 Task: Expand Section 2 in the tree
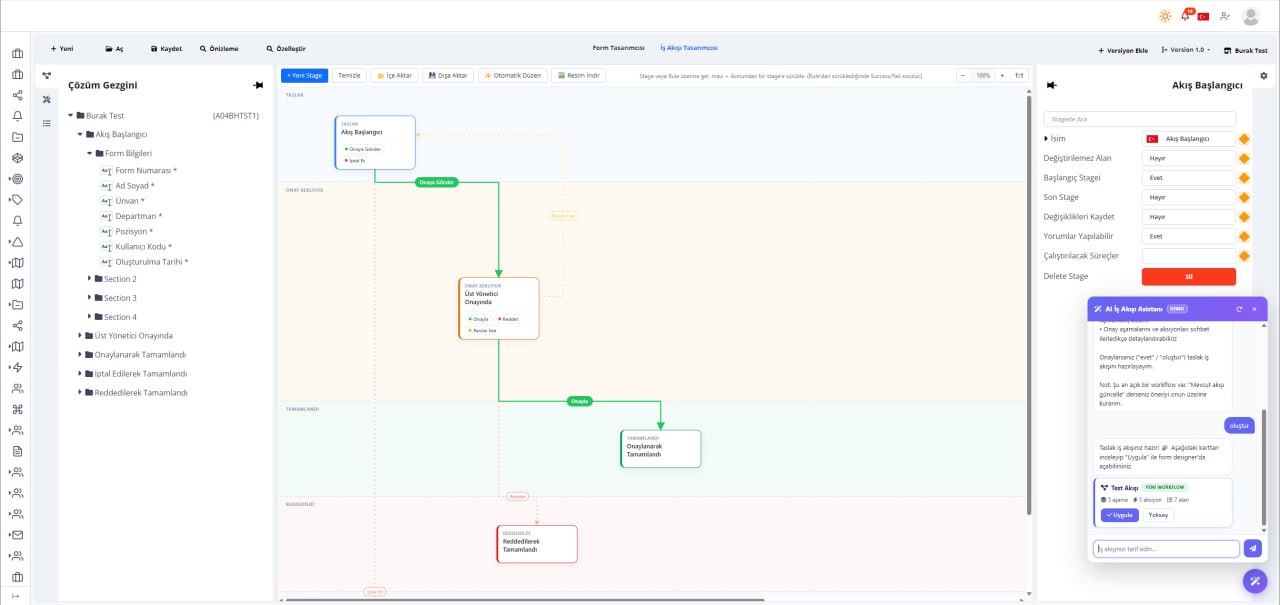point(89,279)
